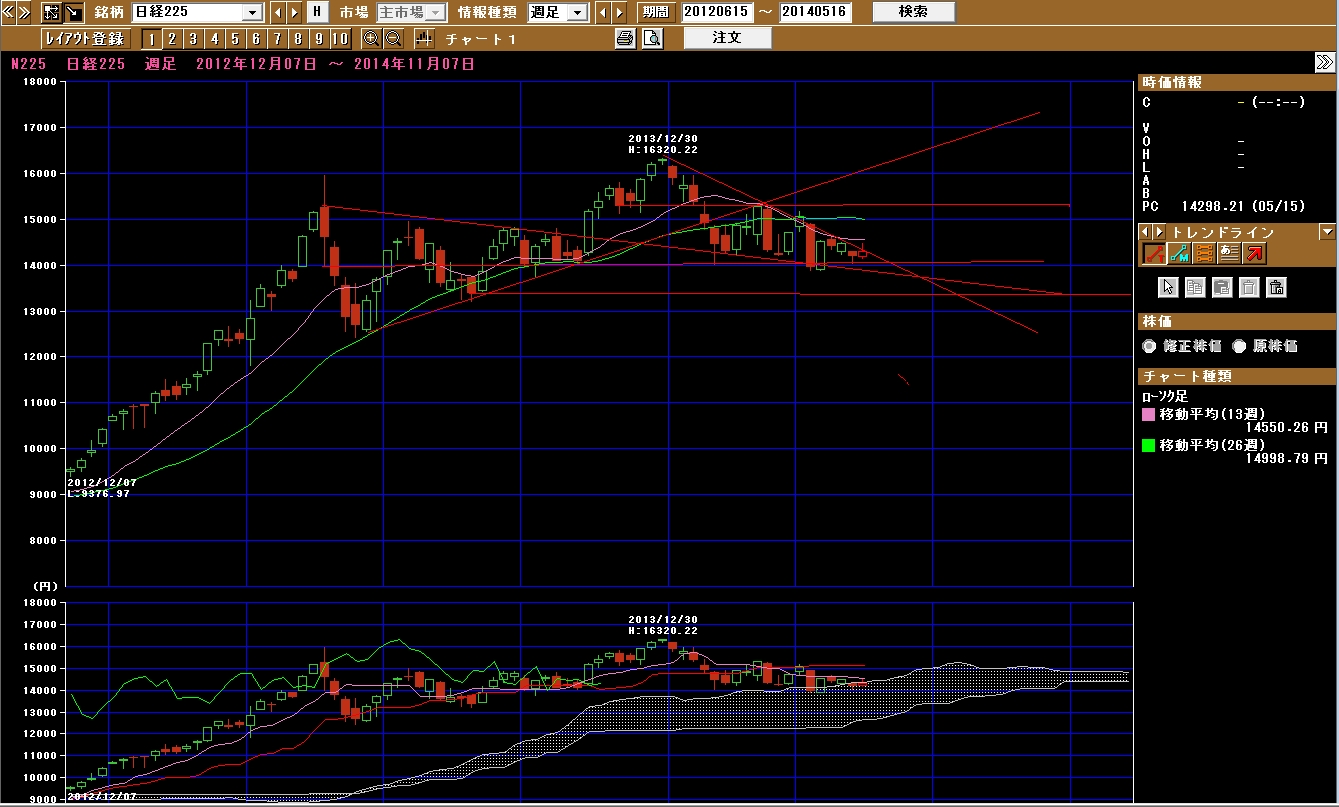This screenshot has height=807, width=1339.
Task: Switch to layout tab 7
Action: pyautogui.click(x=276, y=38)
